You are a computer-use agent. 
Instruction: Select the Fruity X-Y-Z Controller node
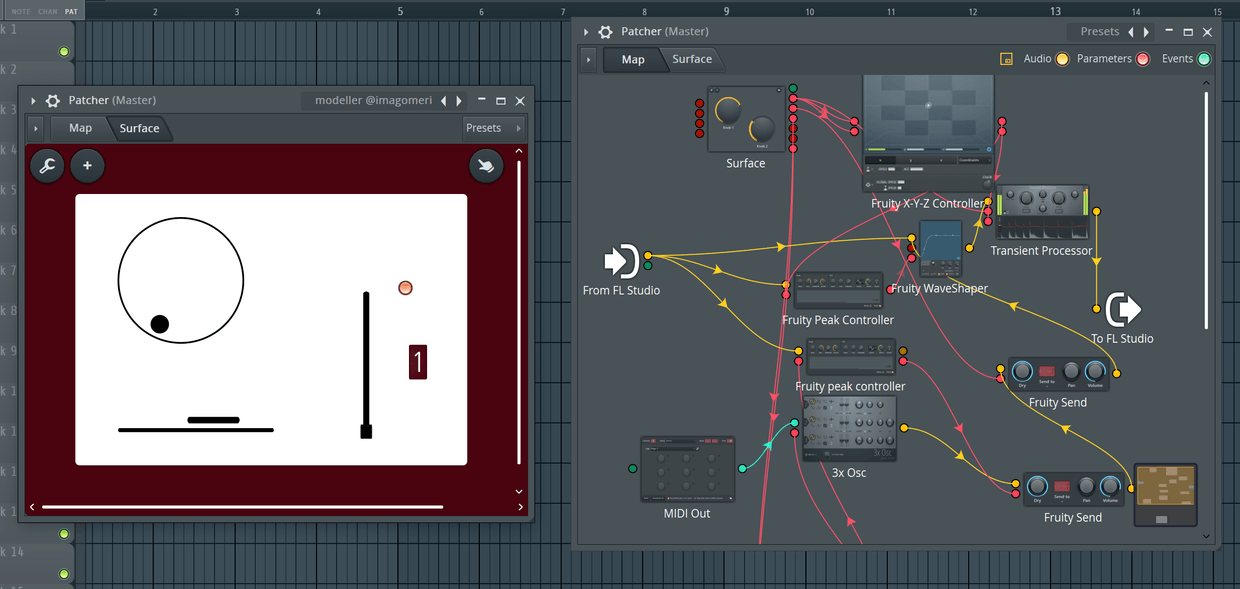point(928,133)
